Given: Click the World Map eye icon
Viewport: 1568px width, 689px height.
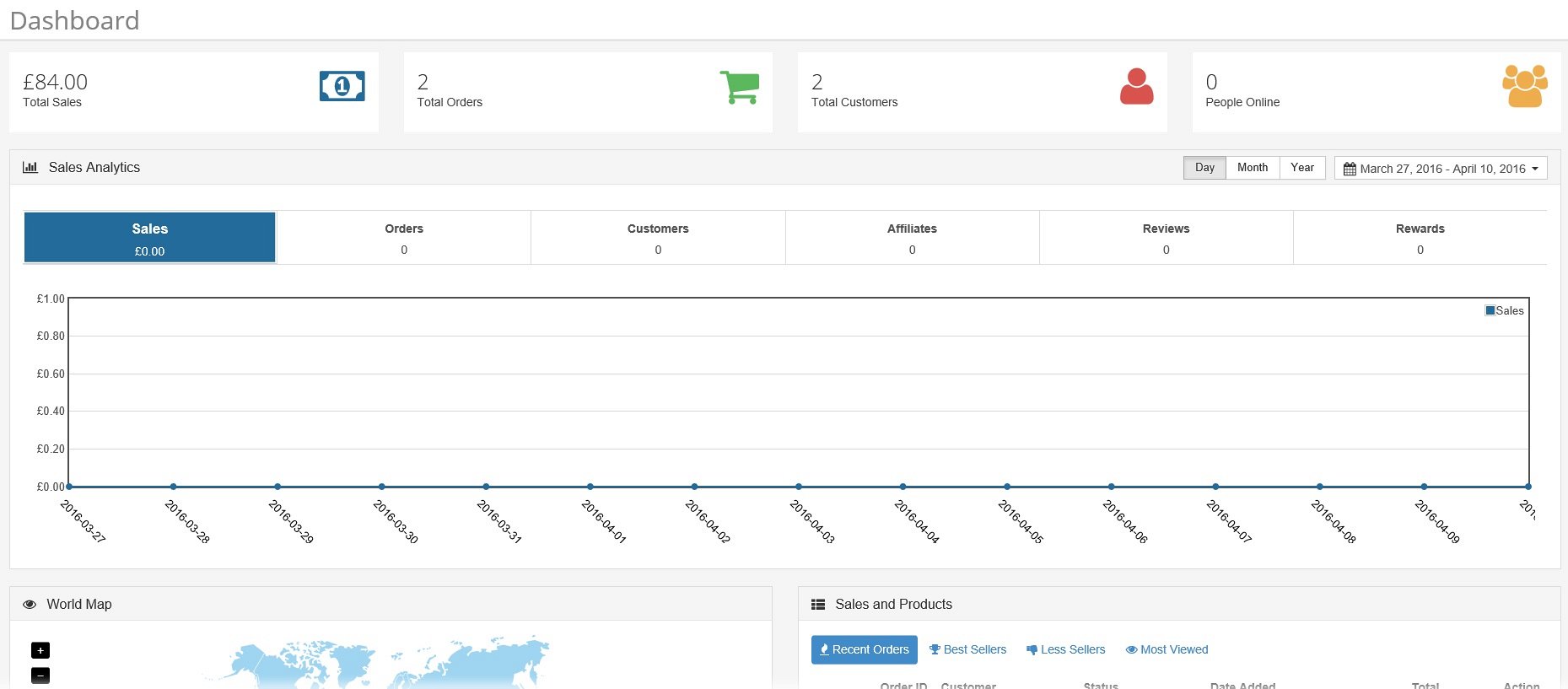Looking at the screenshot, I should [30, 605].
